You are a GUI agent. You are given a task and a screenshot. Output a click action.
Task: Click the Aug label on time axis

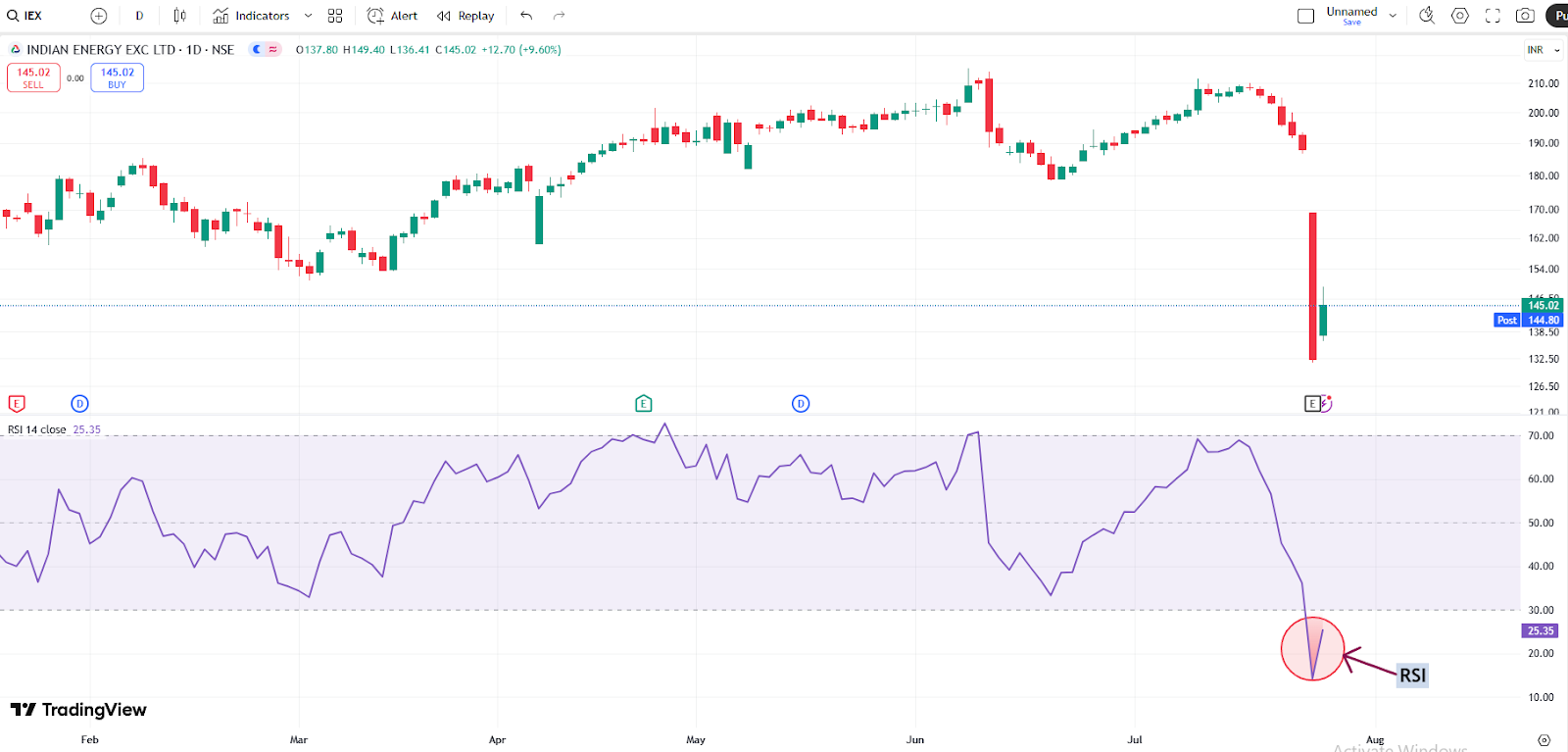click(x=1375, y=740)
